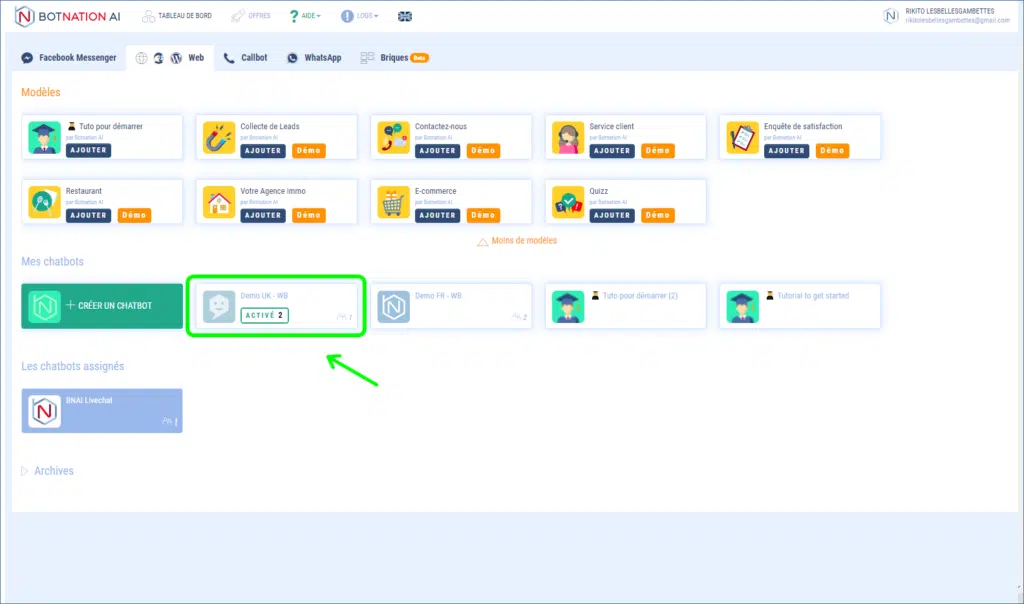
Task: Select the Briques beta tab
Action: tap(394, 58)
